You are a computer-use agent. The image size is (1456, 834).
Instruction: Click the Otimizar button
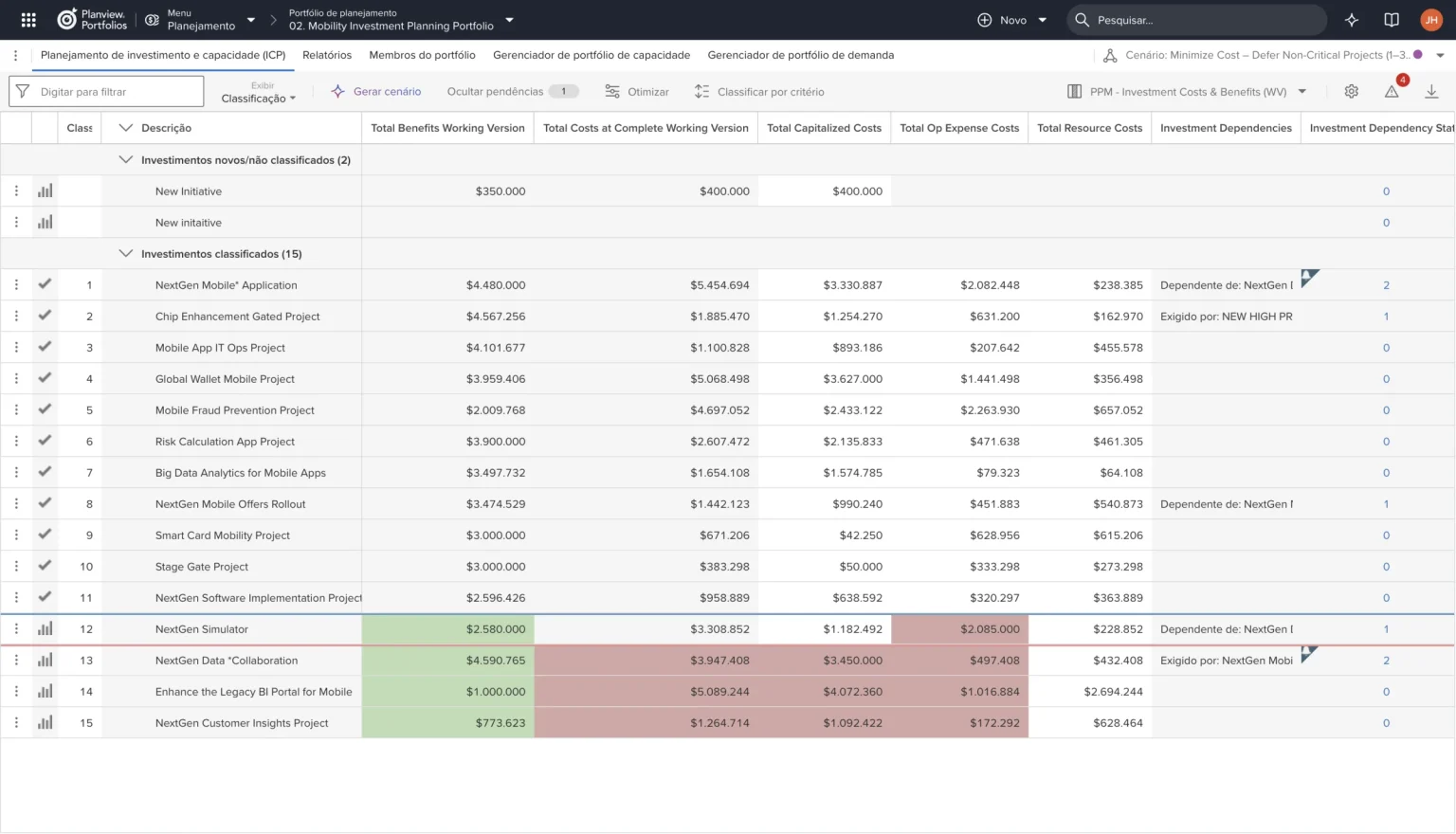[x=637, y=91]
